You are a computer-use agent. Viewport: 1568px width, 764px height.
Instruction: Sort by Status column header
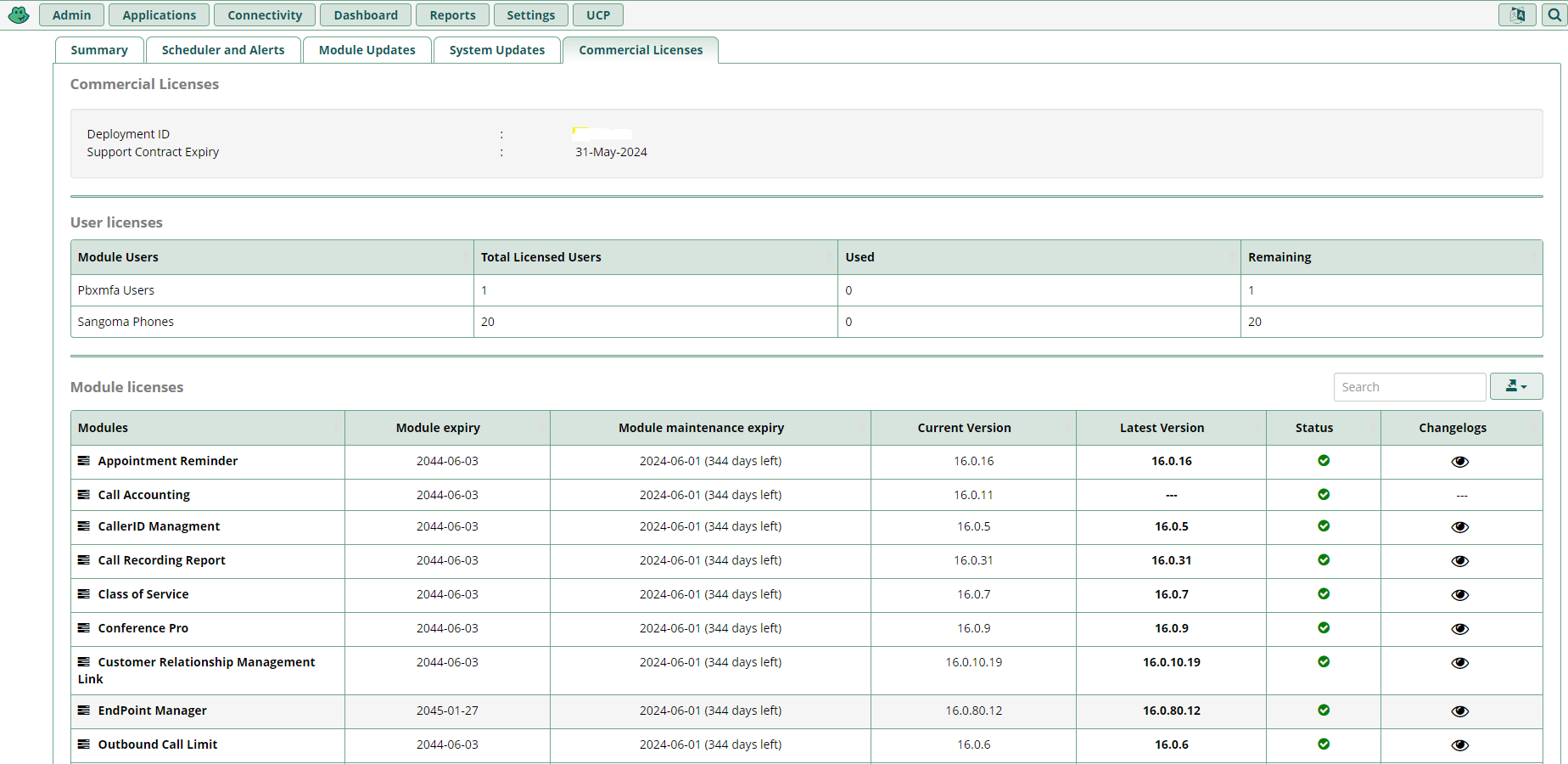(x=1324, y=428)
